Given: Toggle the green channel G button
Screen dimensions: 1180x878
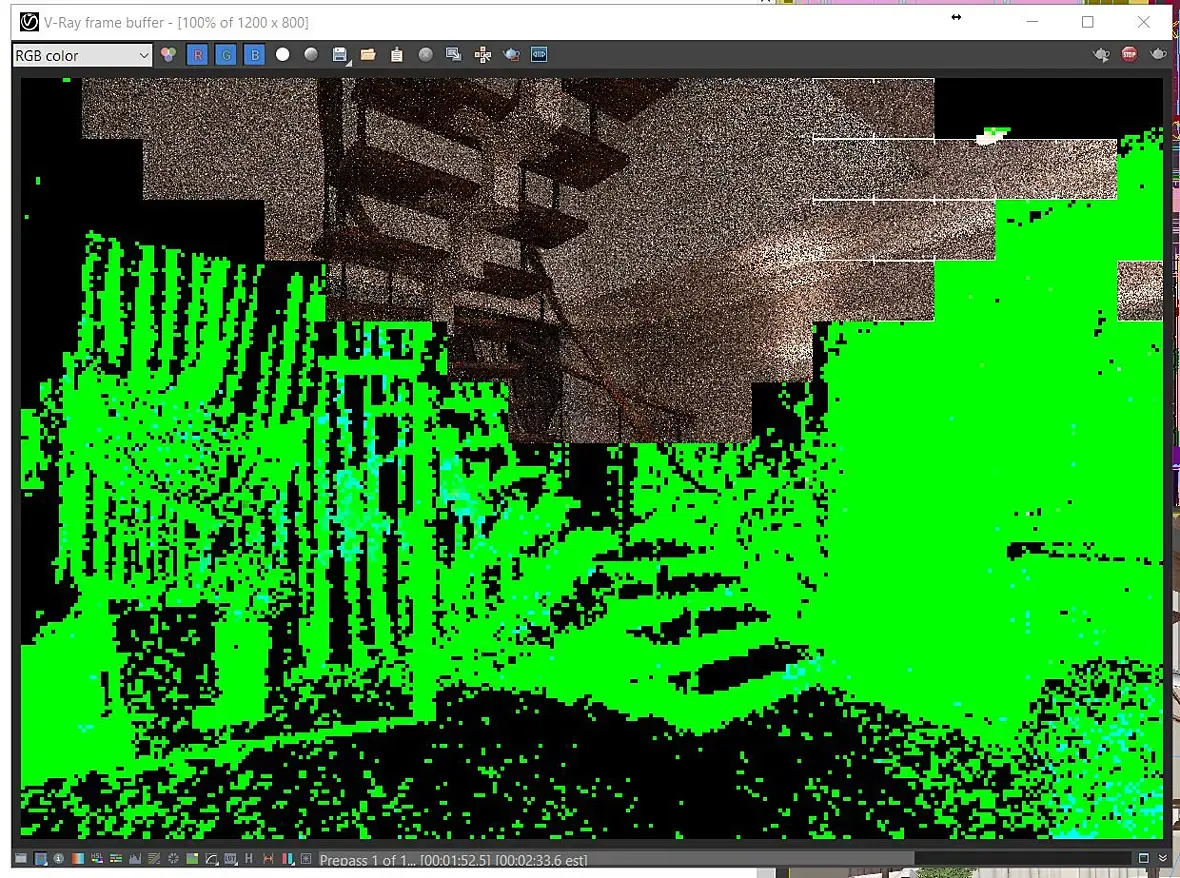Looking at the screenshot, I should tap(226, 55).
